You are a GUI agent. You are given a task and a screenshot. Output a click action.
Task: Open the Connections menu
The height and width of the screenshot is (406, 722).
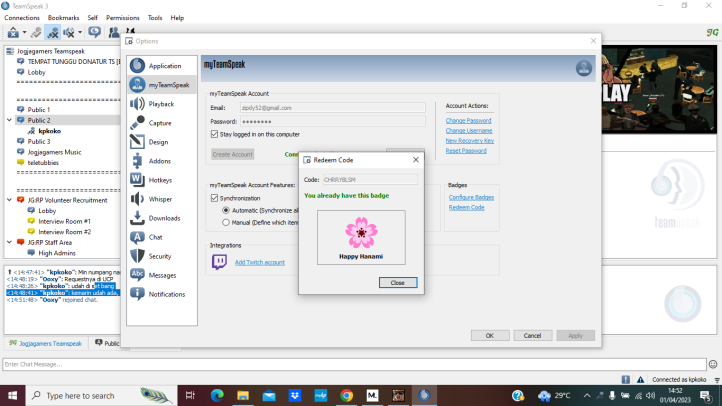coord(22,17)
